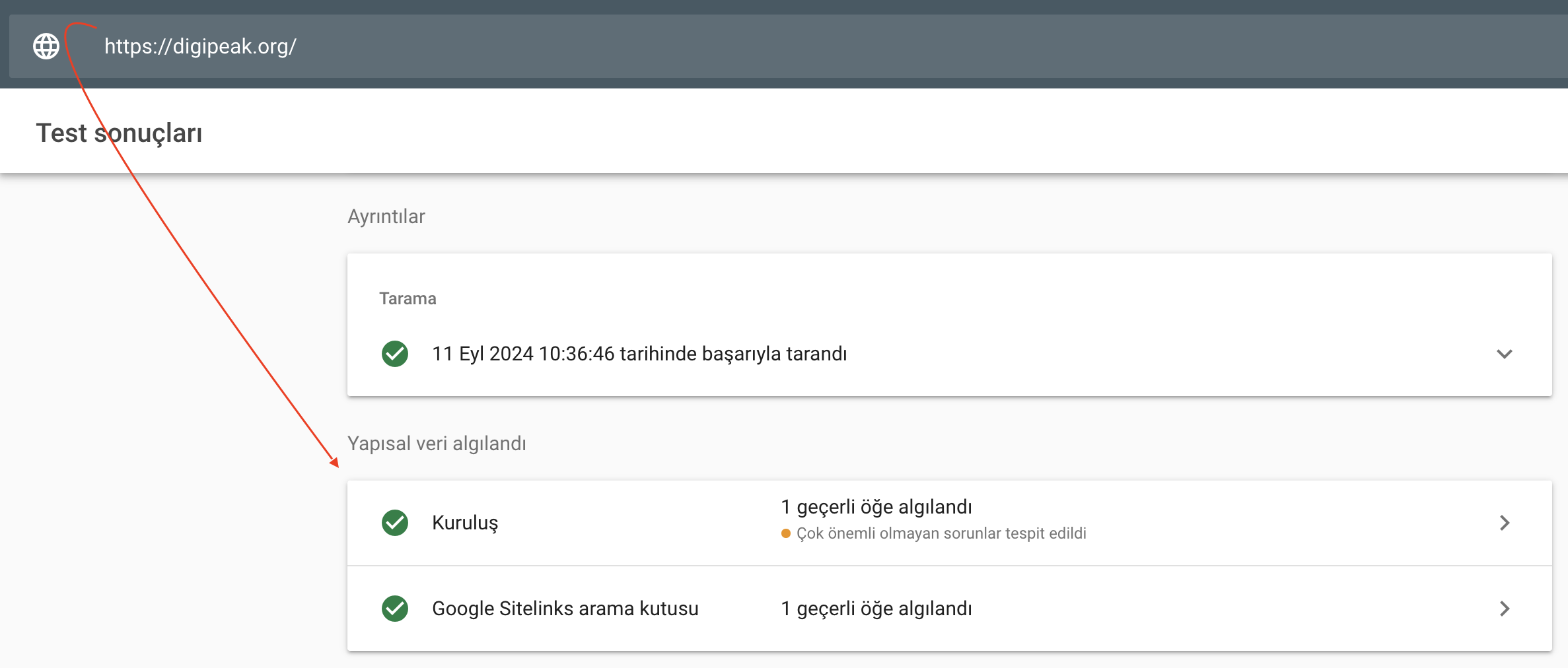The height and width of the screenshot is (668, 1568).
Task: Click 'Çok önemli olmayan sorunlar tespit edildi' warning
Action: (941, 533)
